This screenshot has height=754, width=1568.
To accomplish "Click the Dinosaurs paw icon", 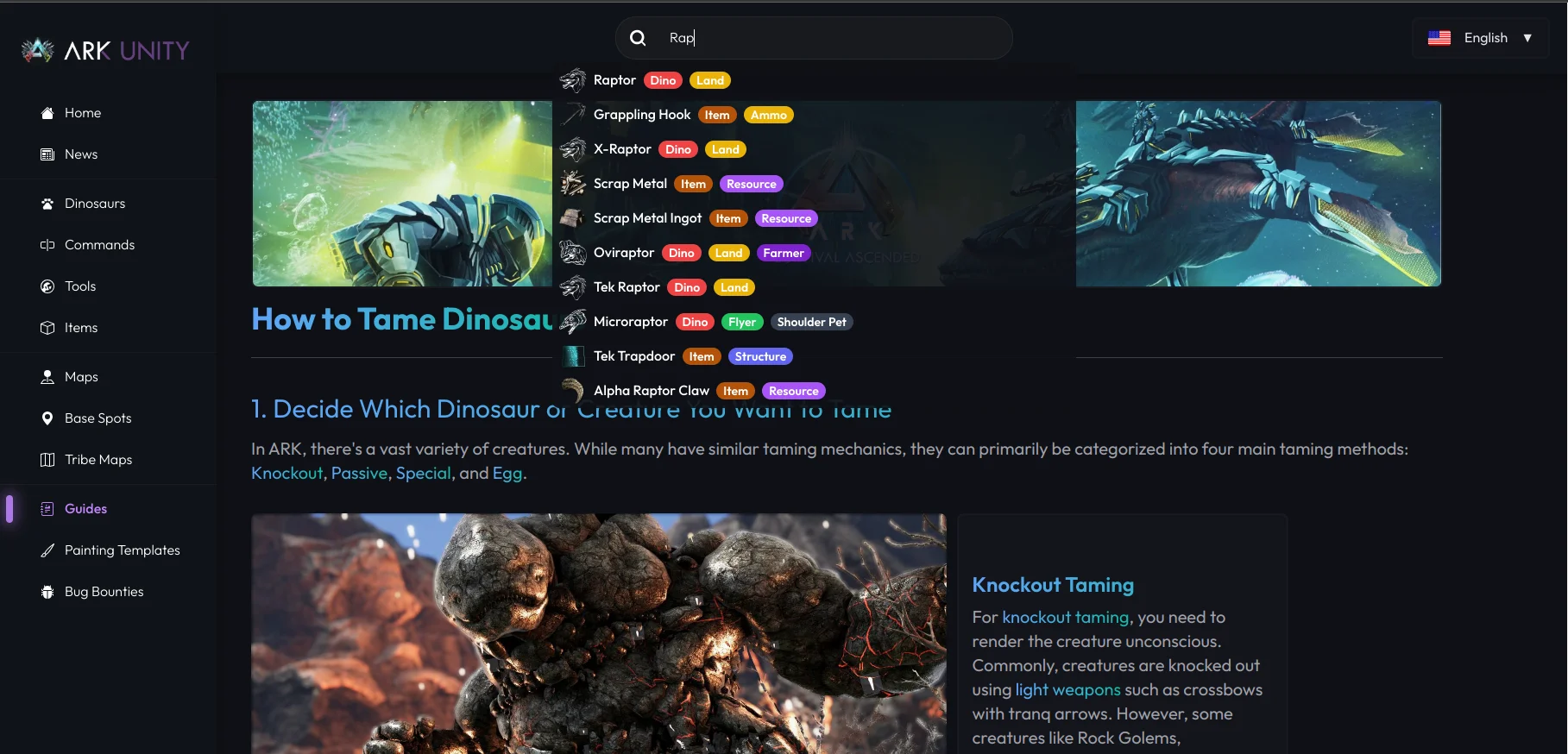I will (47, 204).
